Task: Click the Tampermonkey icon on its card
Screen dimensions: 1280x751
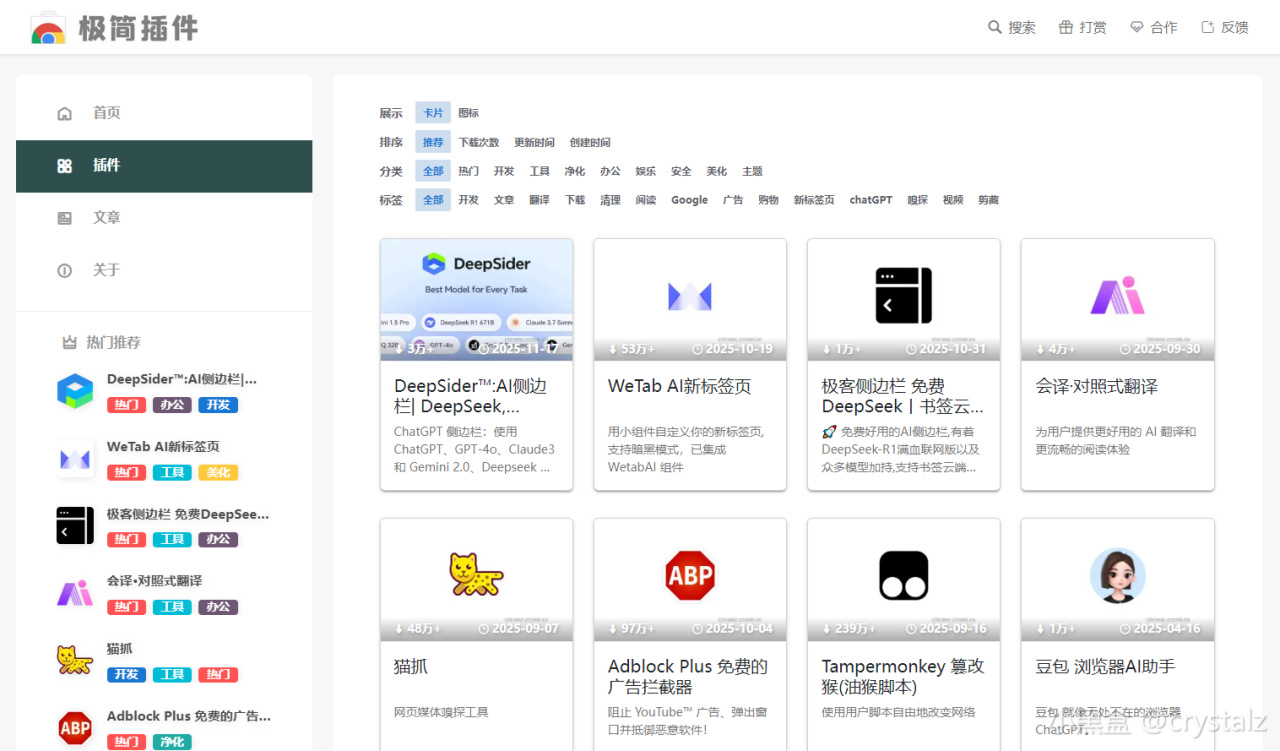Action: [904, 575]
